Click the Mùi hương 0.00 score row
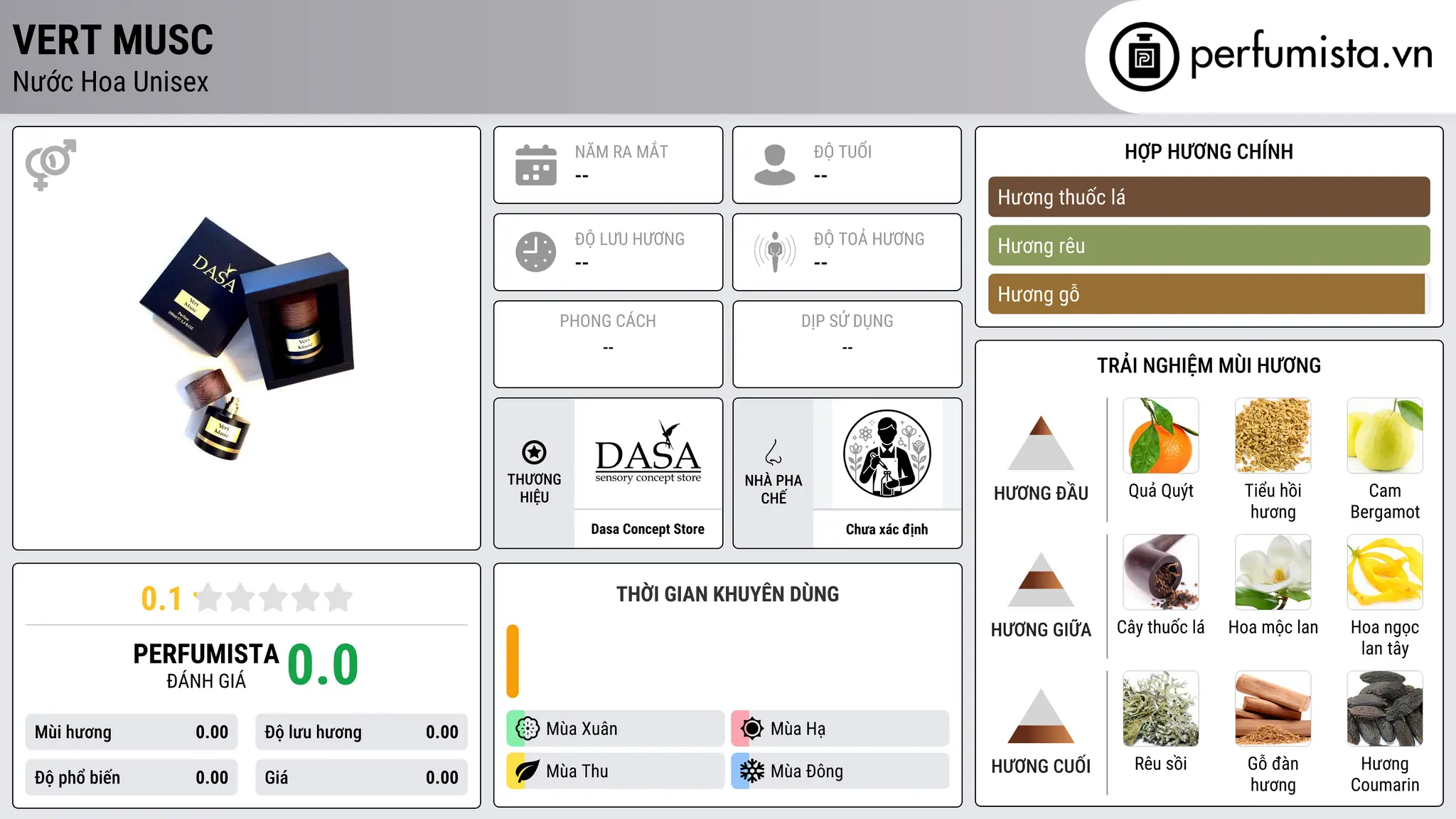 coord(132,732)
